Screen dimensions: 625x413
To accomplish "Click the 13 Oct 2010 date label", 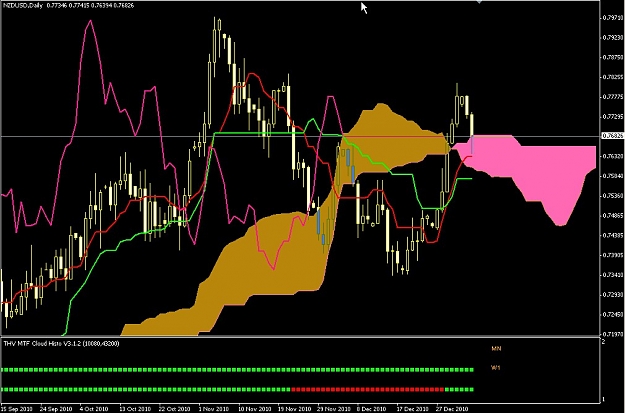I will point(135,409).
